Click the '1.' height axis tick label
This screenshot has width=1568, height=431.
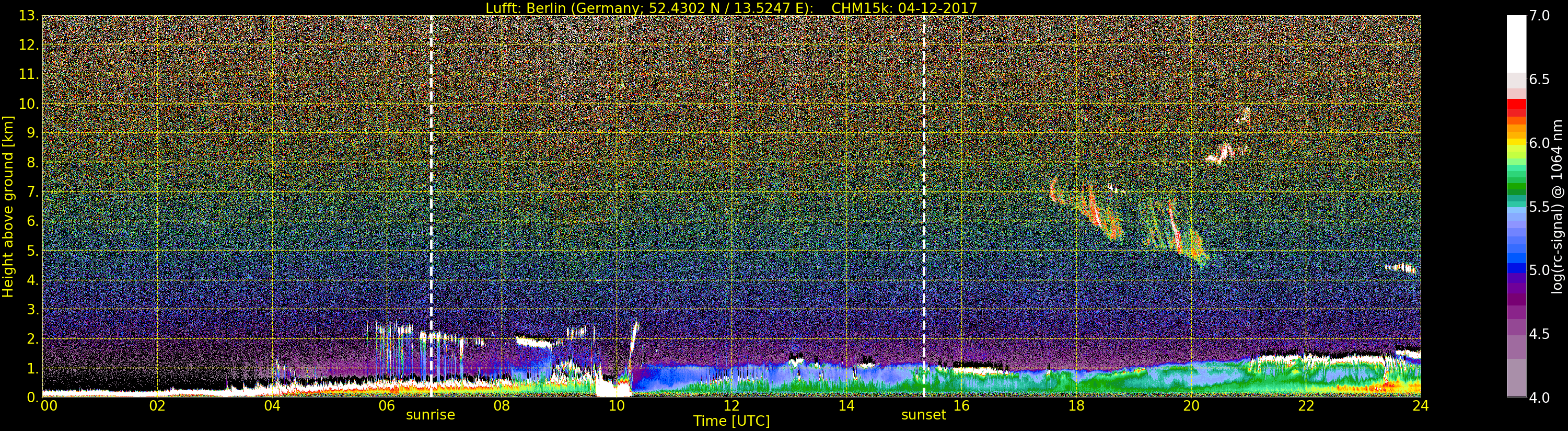pyautogui.click(x=32, y=368)
